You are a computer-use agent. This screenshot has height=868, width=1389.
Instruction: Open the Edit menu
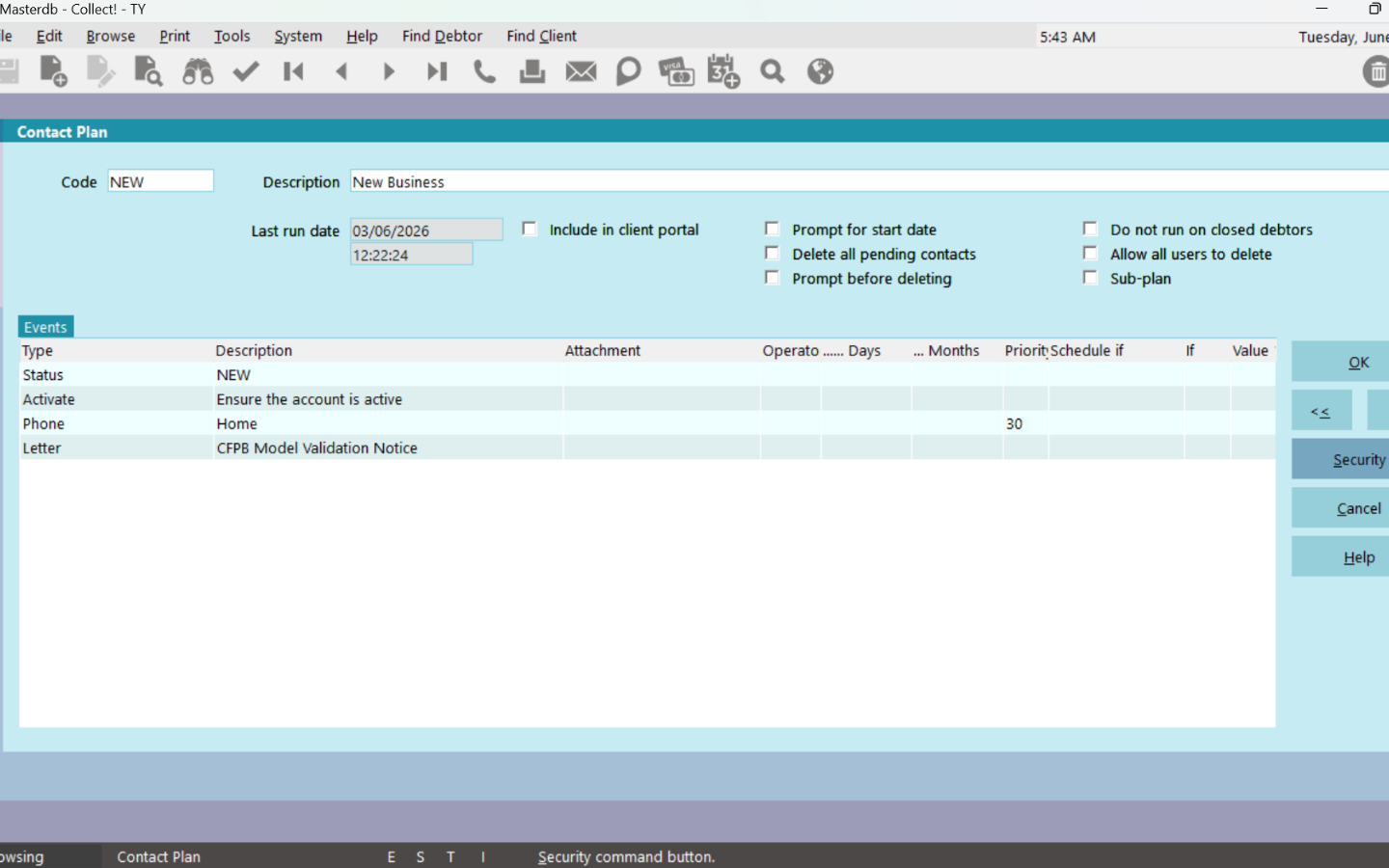(49, 36)
